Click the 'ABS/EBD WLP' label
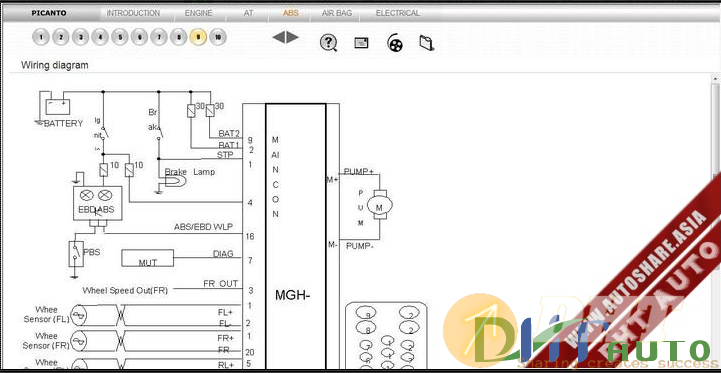Image resolution: width=721 pixels, height=373 pixels. (203, 227)
